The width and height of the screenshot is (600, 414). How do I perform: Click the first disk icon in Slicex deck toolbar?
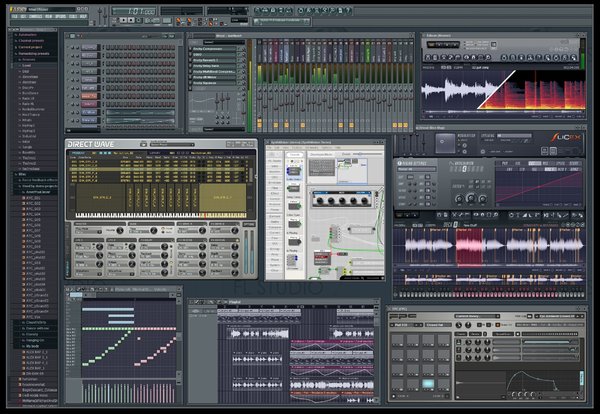(x=439, y=215)
